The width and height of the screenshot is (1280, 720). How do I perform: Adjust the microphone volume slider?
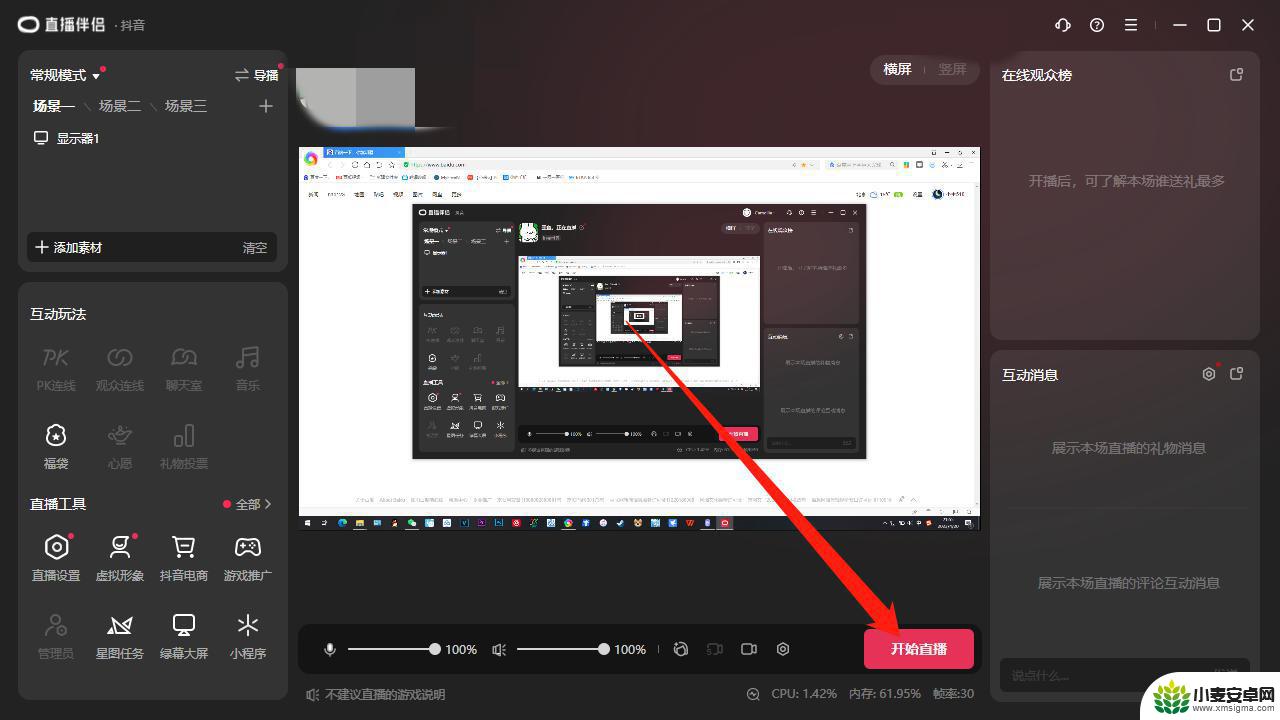392,649
